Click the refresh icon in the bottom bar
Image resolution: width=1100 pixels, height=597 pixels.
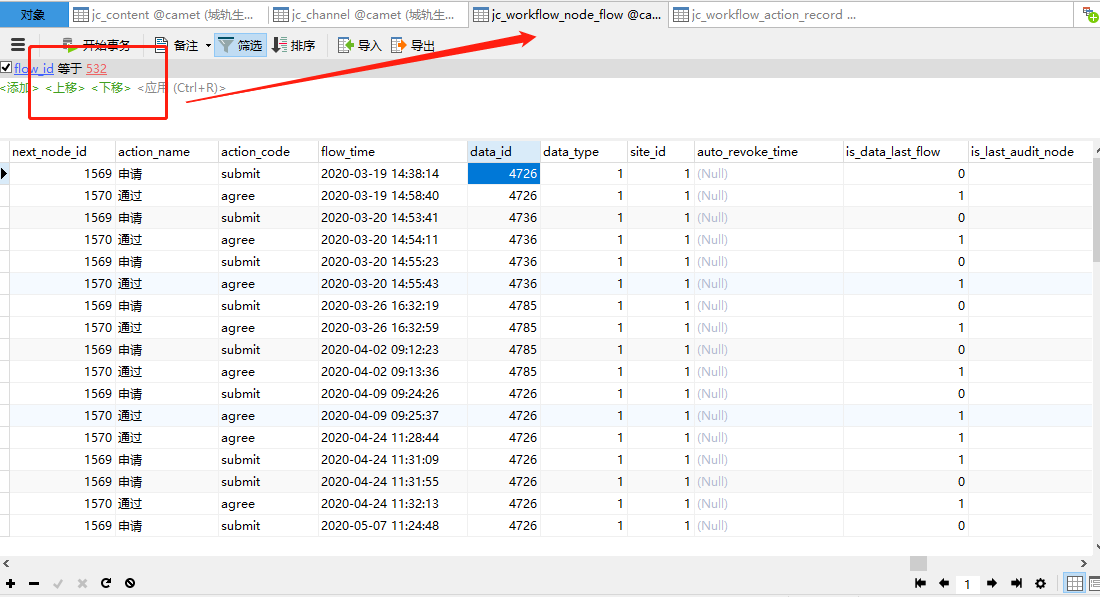[105, 583]
